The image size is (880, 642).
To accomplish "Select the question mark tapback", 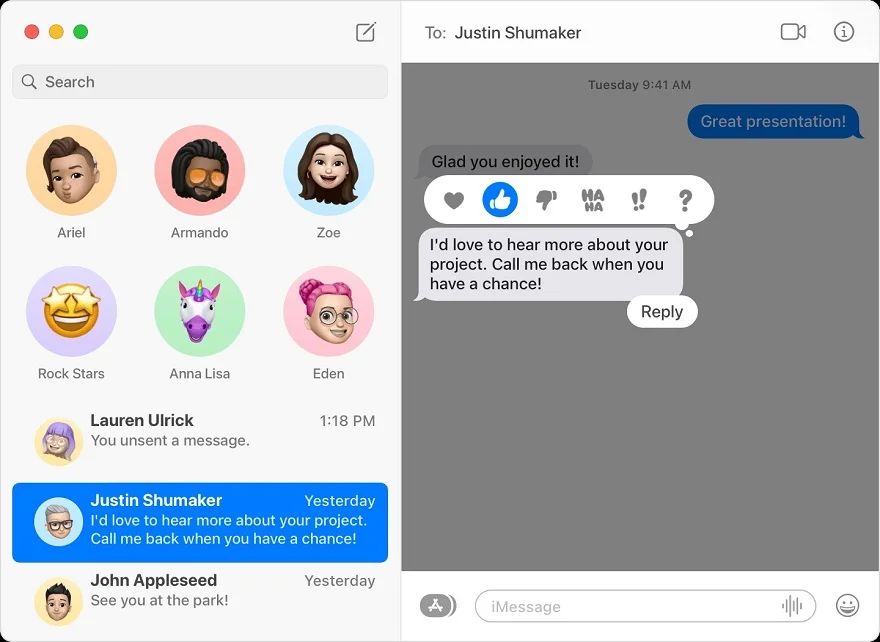I will (x=685, y=201).
